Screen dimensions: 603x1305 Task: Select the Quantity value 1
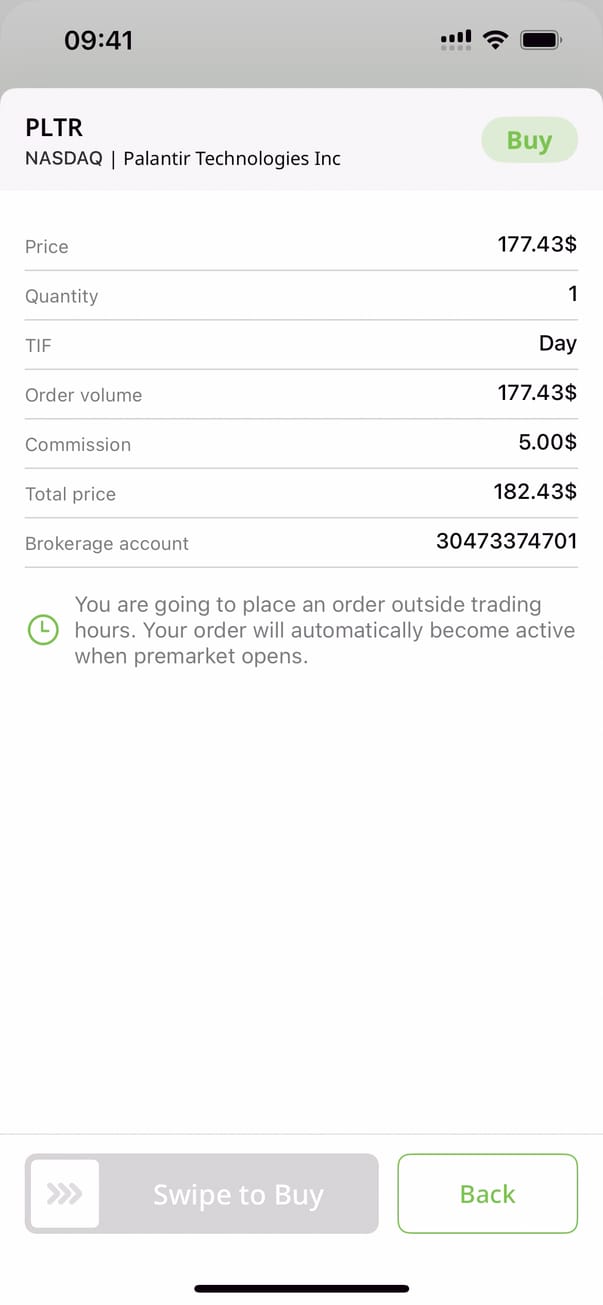[x=572, y=294]
